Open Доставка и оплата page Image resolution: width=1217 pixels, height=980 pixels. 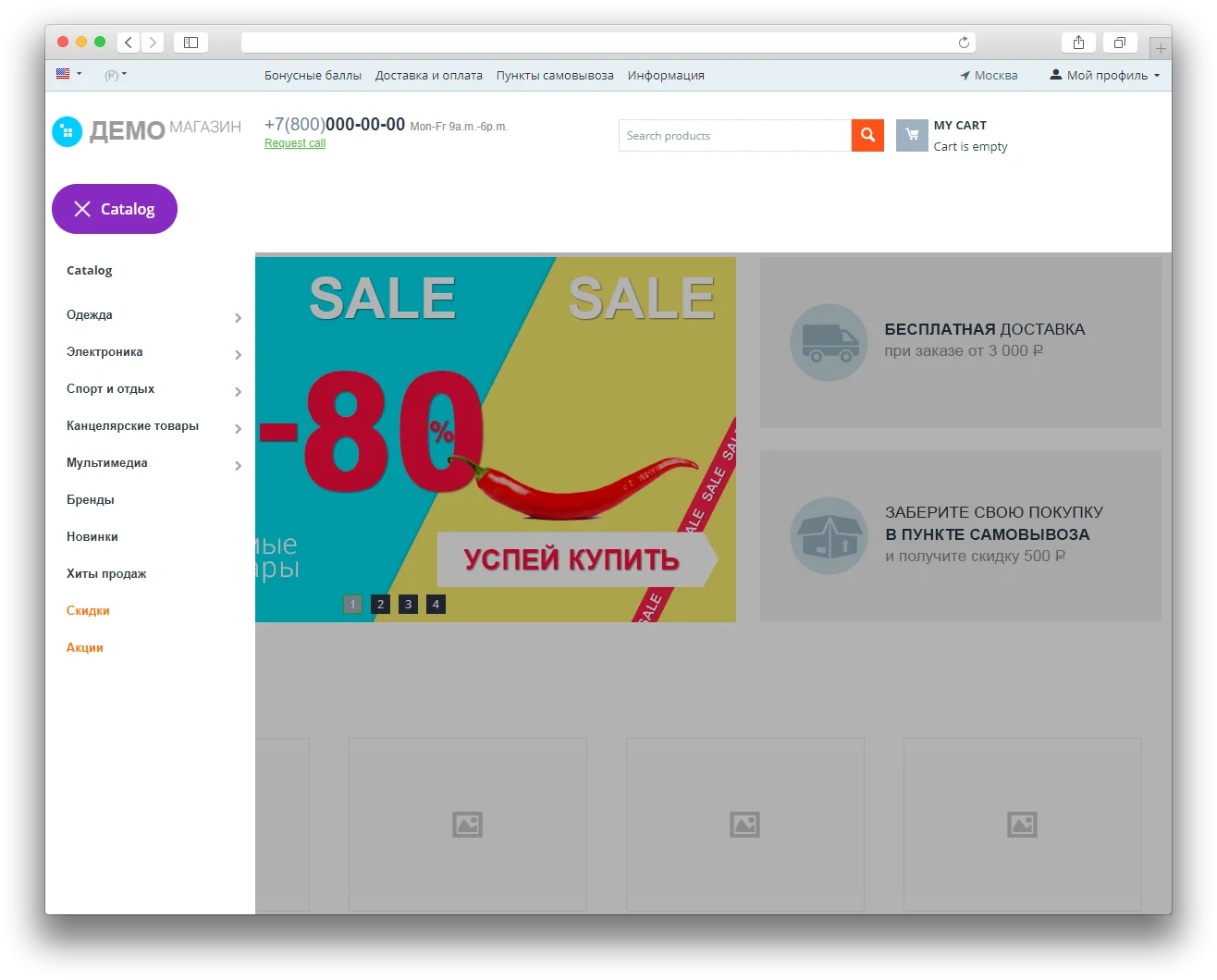pyautogui.click(x=429, y=76)
